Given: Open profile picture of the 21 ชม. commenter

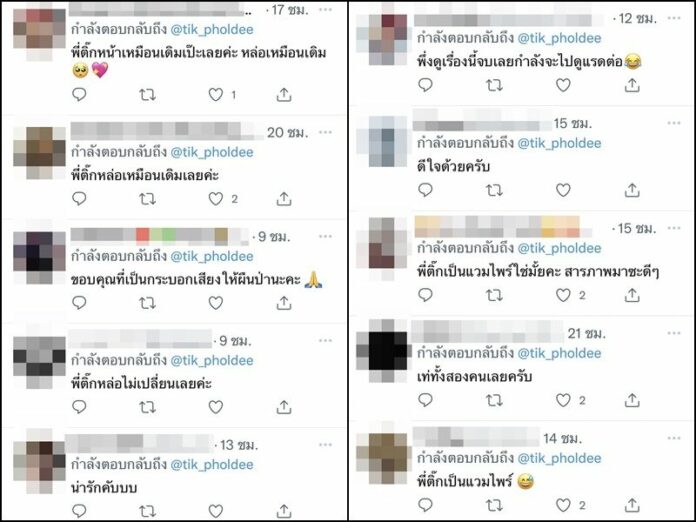Looking at the screenshot, I should click(382, 351).
